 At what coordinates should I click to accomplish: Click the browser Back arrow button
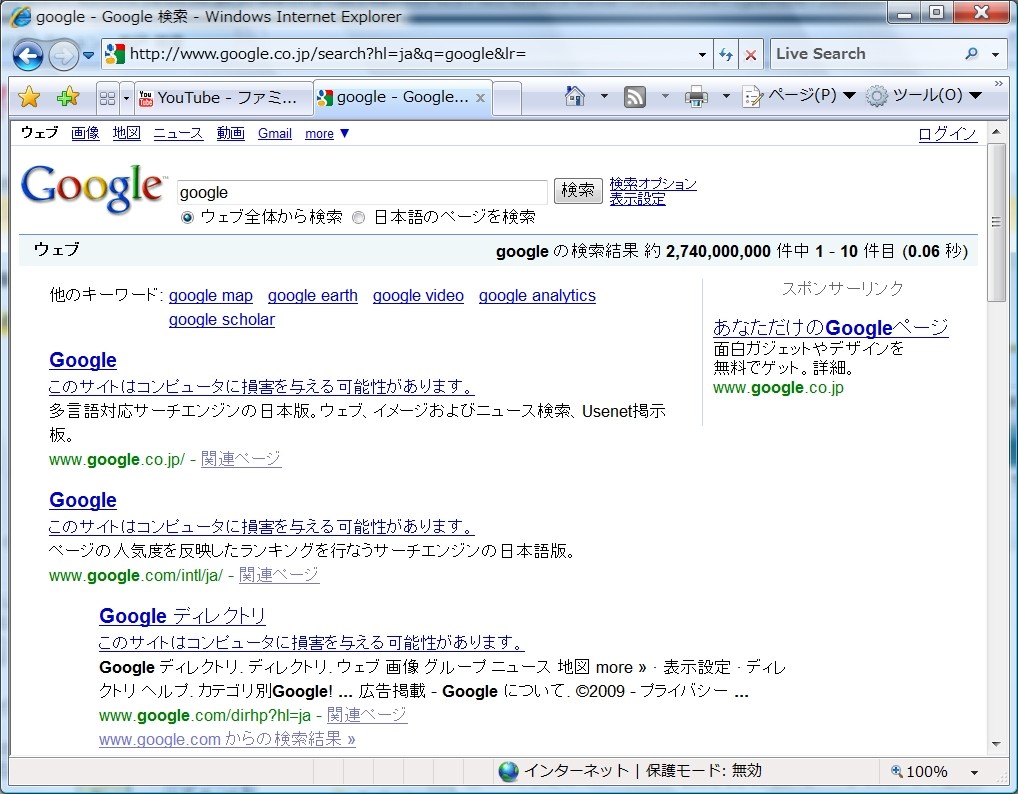point(28,55)
